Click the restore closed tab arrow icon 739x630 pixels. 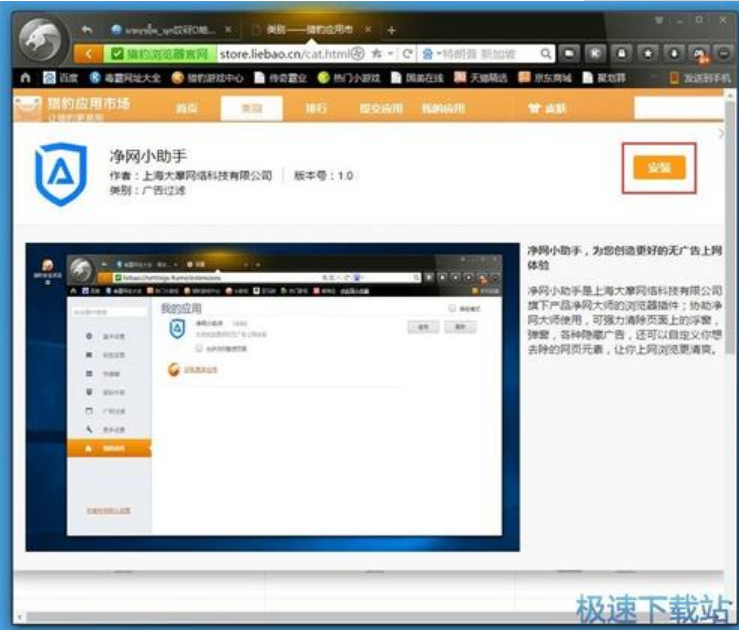(86, 30)
